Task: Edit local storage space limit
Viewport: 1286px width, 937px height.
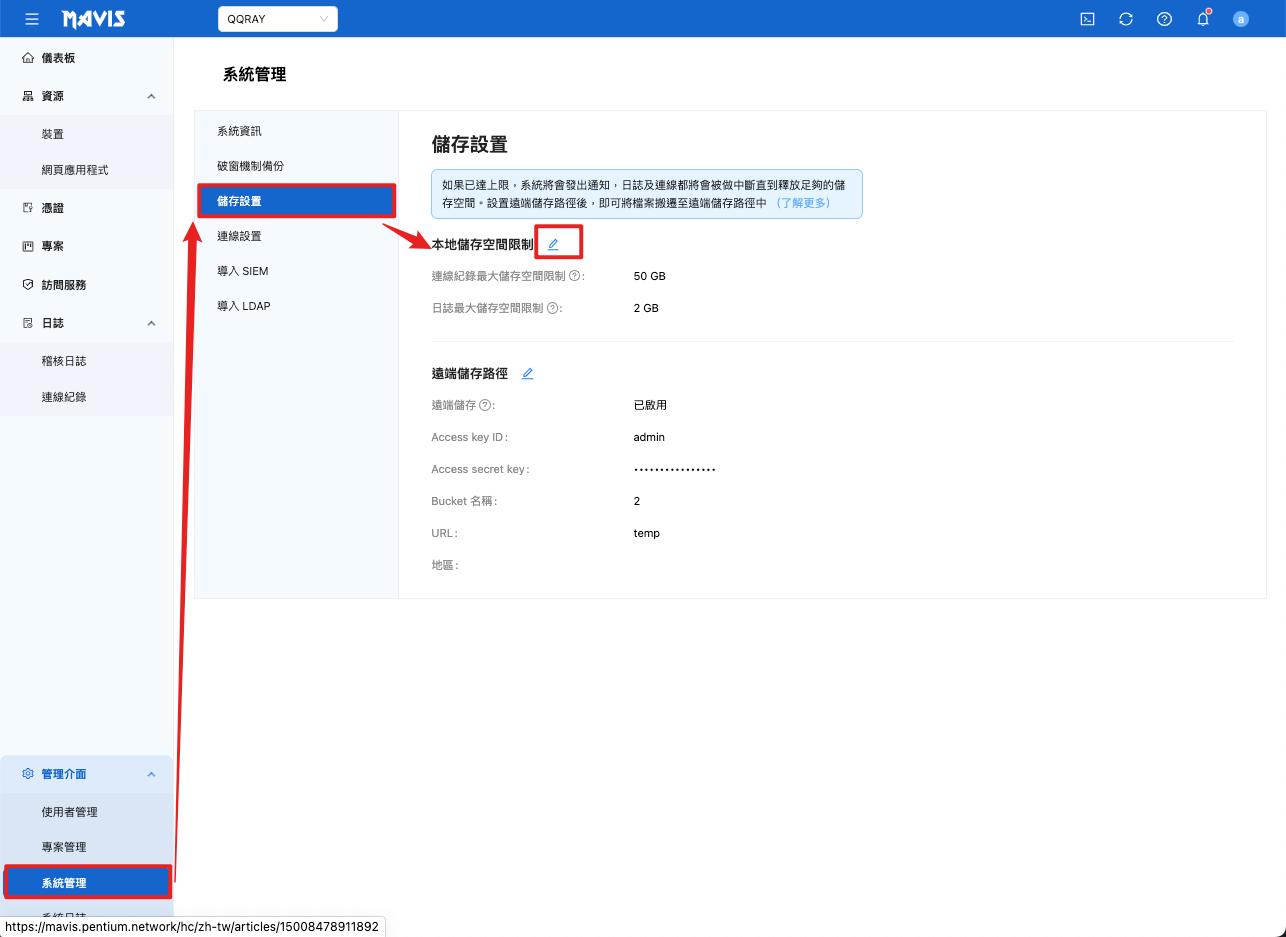Action: (x=553, y=244)
